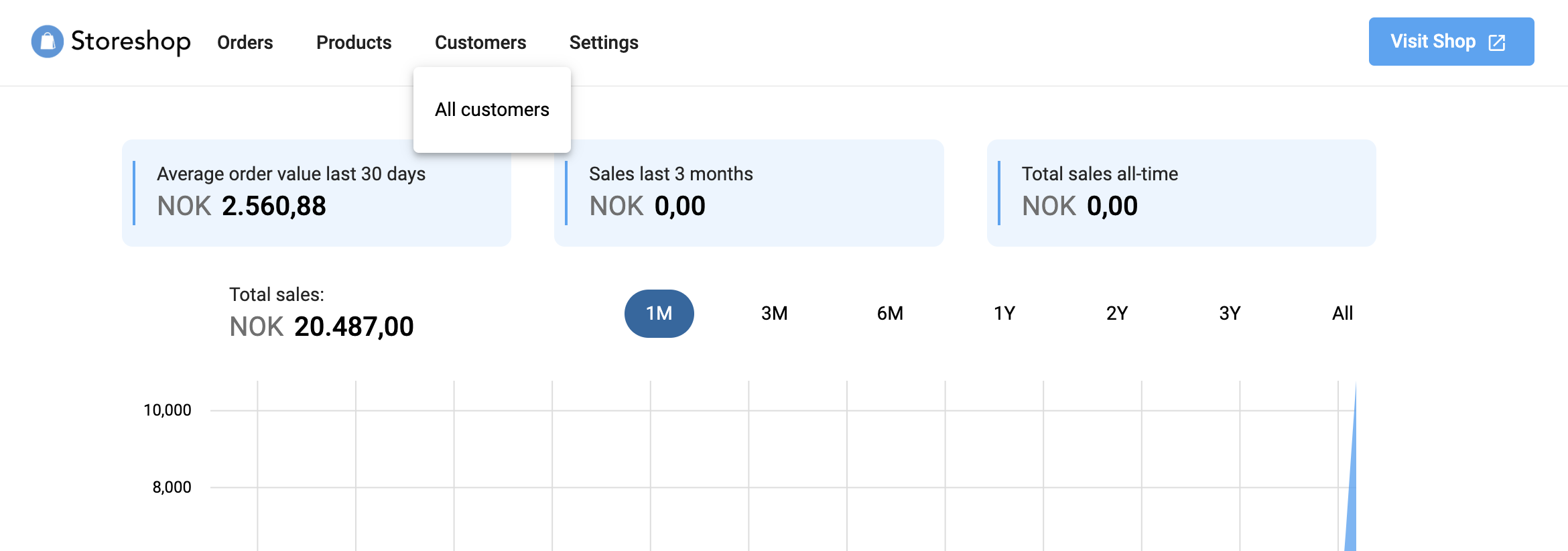The height and width of the screenshot is (551, 1568).
Task: Click the Total sales all-time card
Action: pyautogui.click(x=1181, y=193)
